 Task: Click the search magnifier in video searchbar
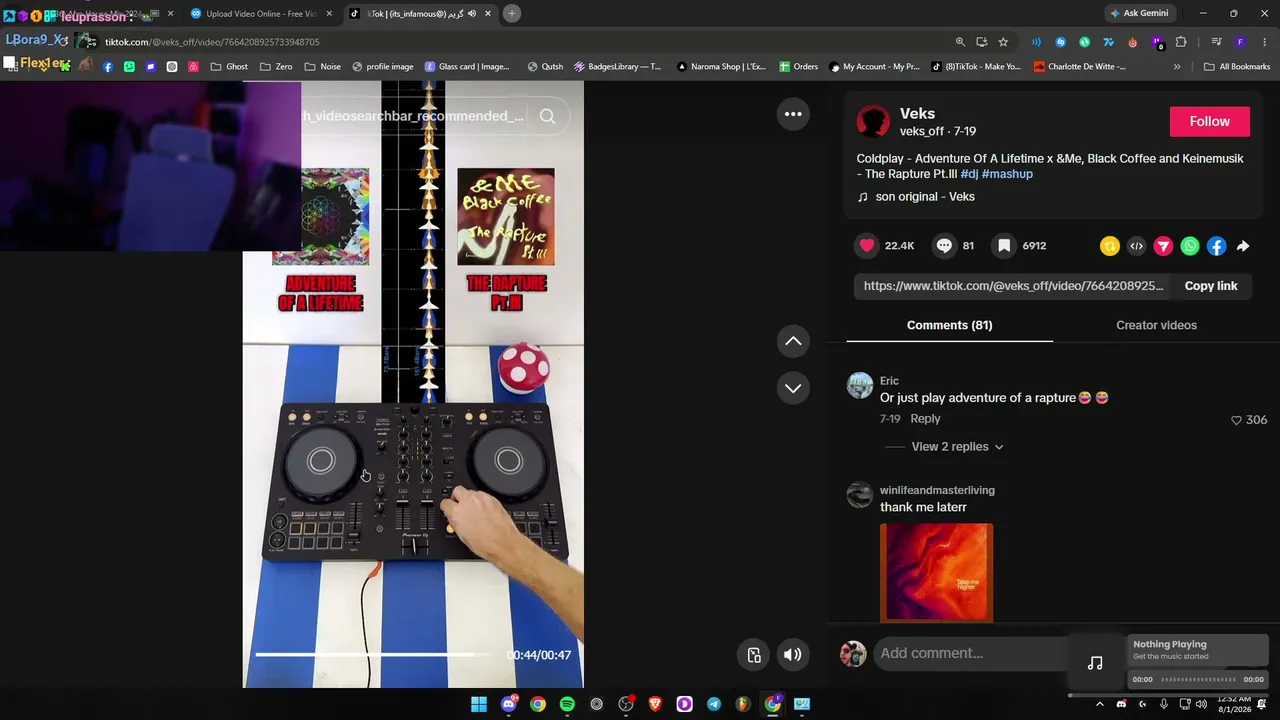[x=547, y=116]
